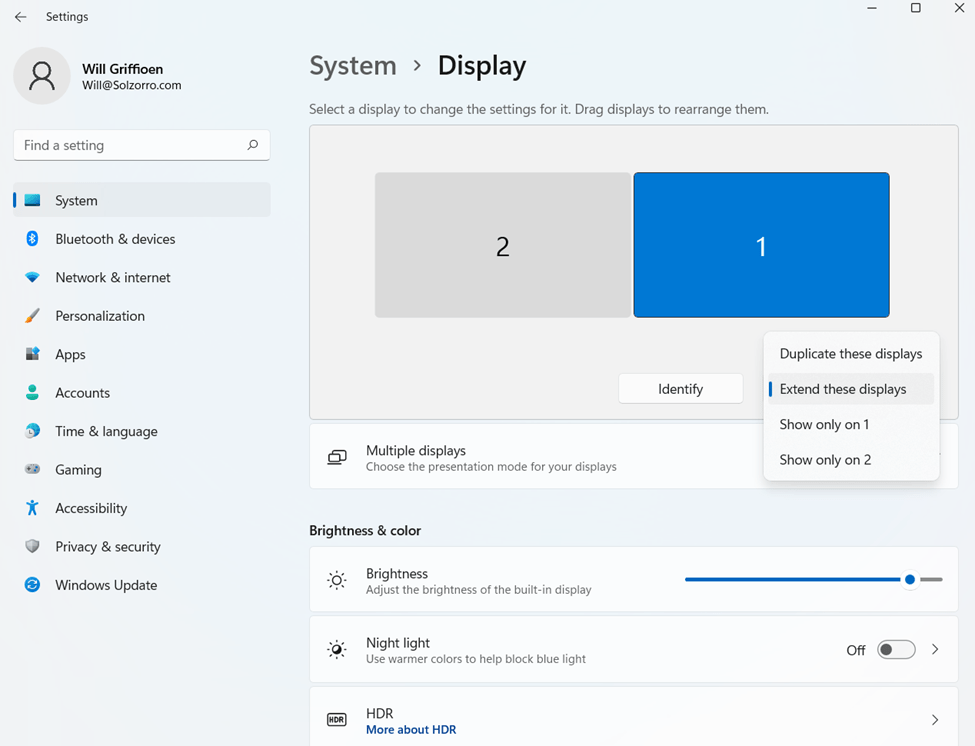Click the Night light row title

pyautogui.click(x=398, y=643)
